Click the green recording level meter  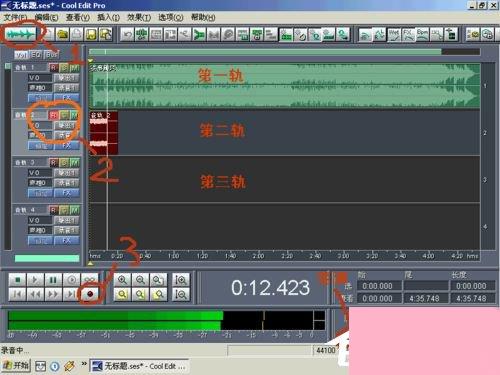coord(116,320)
